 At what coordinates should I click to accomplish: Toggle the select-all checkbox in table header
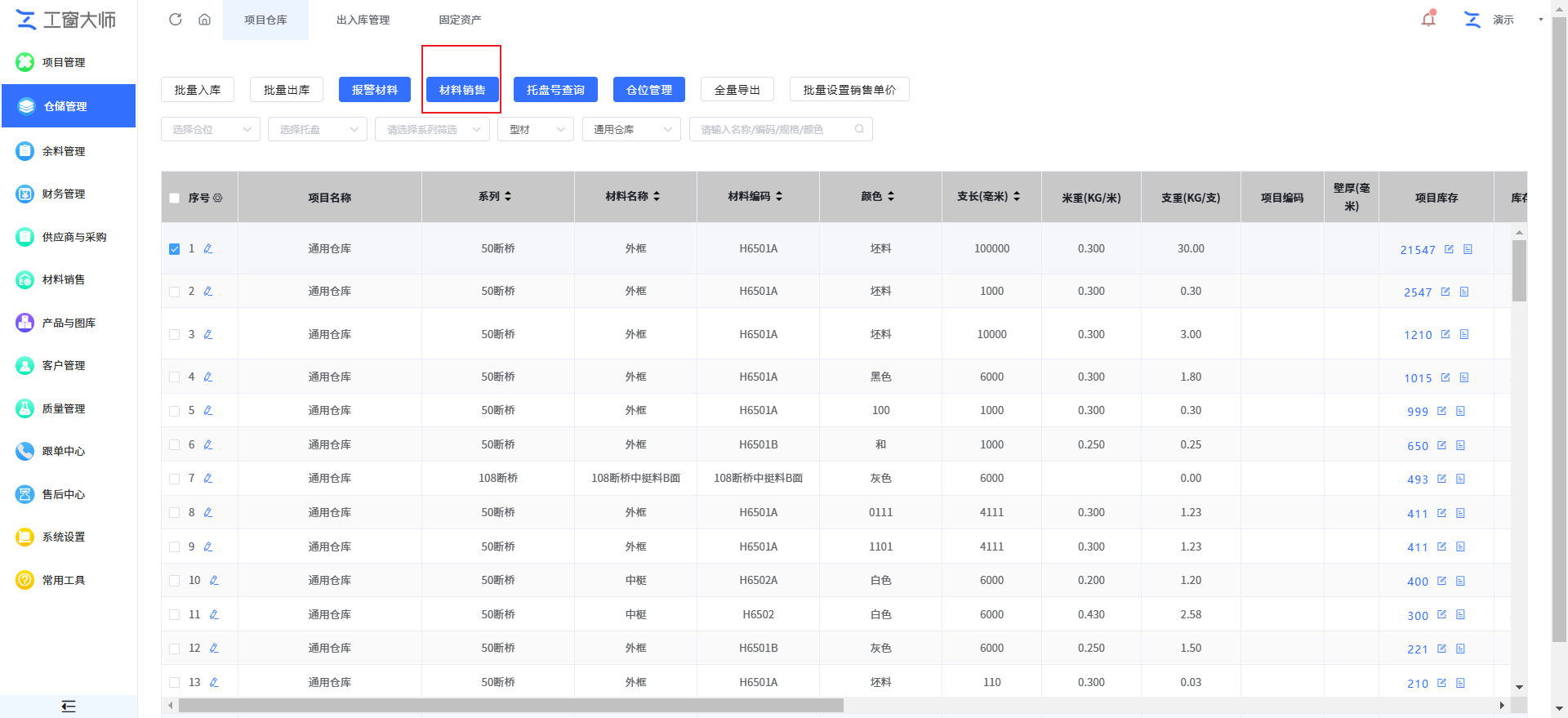tap(174, 198)
